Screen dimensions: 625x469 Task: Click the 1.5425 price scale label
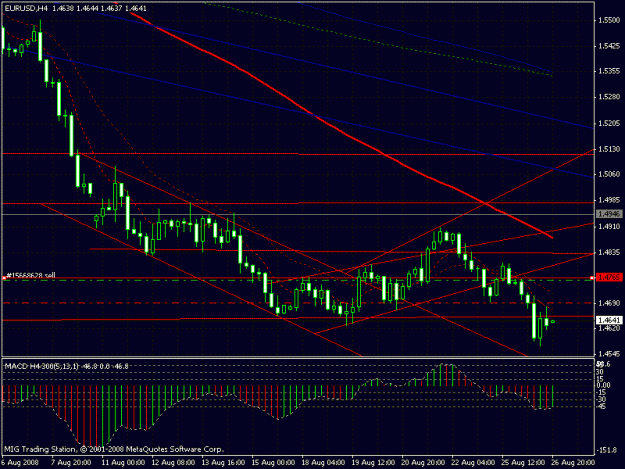609,46
